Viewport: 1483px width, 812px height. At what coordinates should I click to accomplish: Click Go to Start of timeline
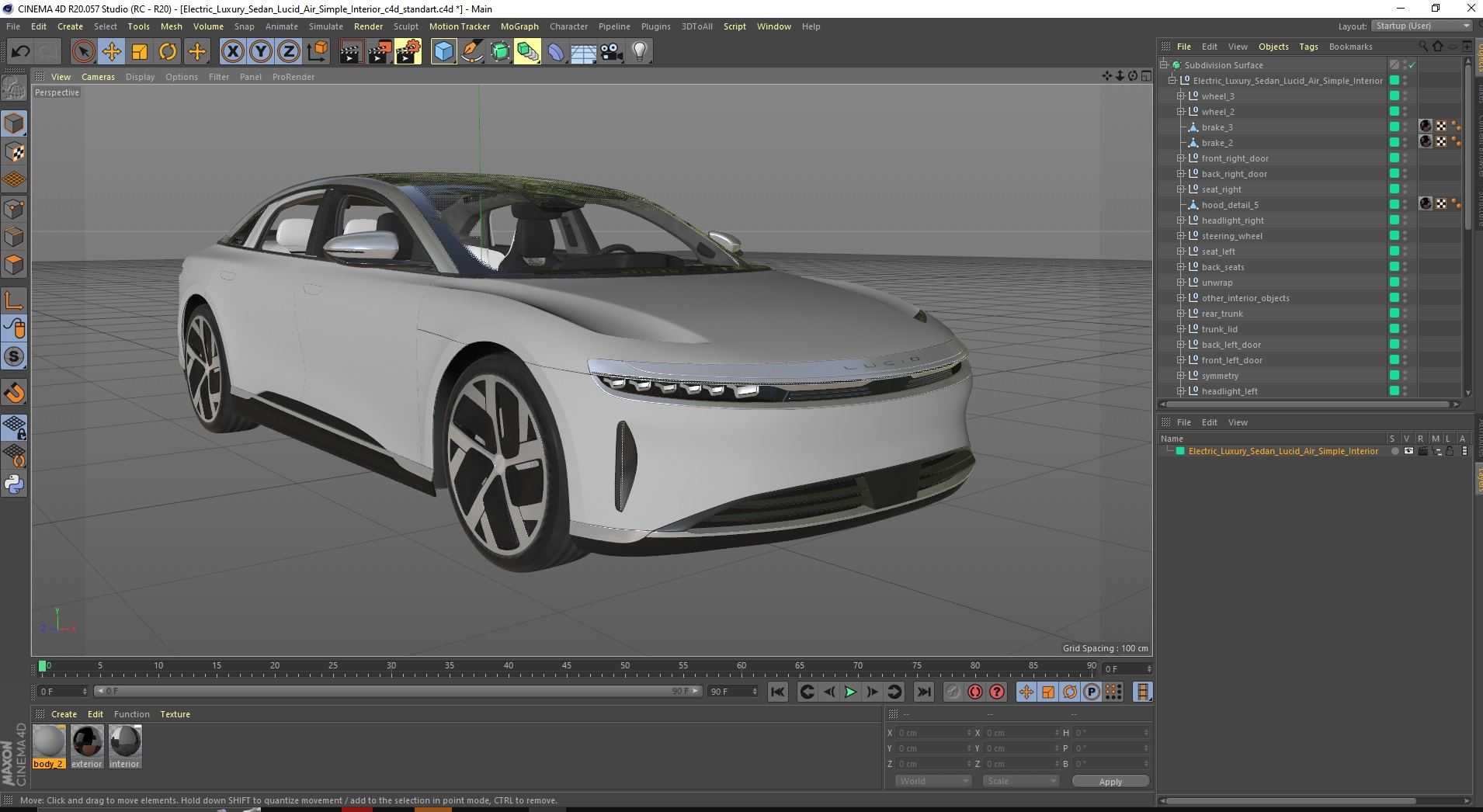tap(778, 692)
